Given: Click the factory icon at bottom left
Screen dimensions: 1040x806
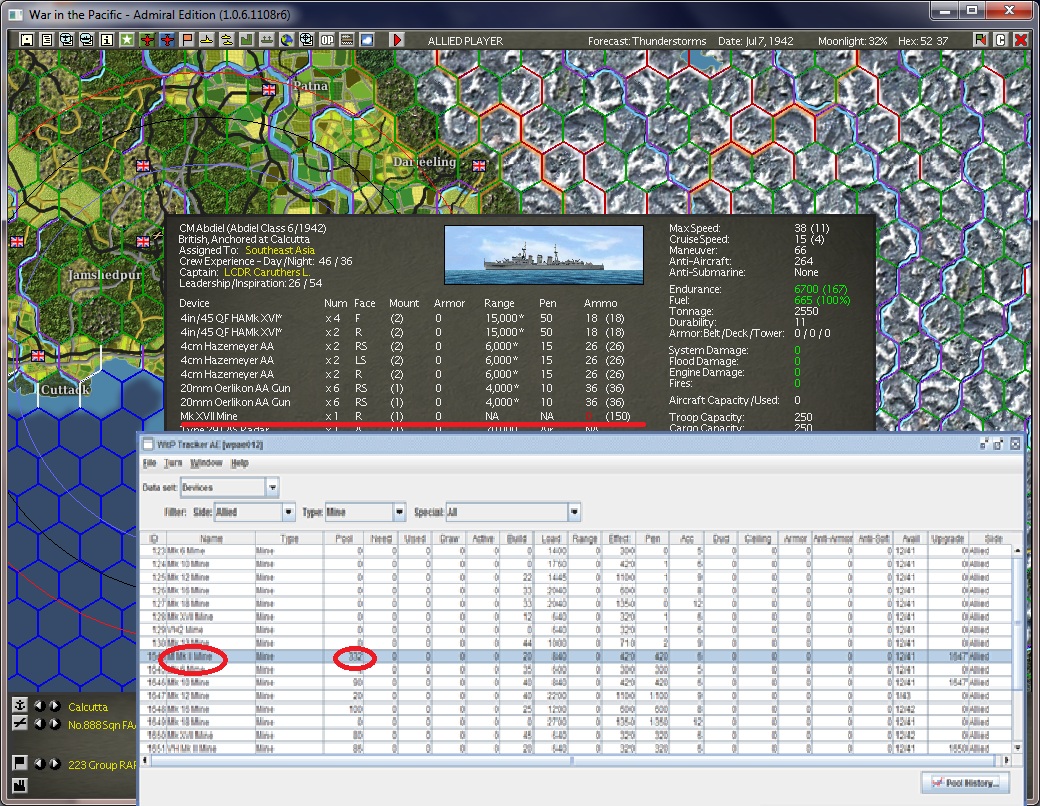Looking at the screenshot, I should coord(19,784).
